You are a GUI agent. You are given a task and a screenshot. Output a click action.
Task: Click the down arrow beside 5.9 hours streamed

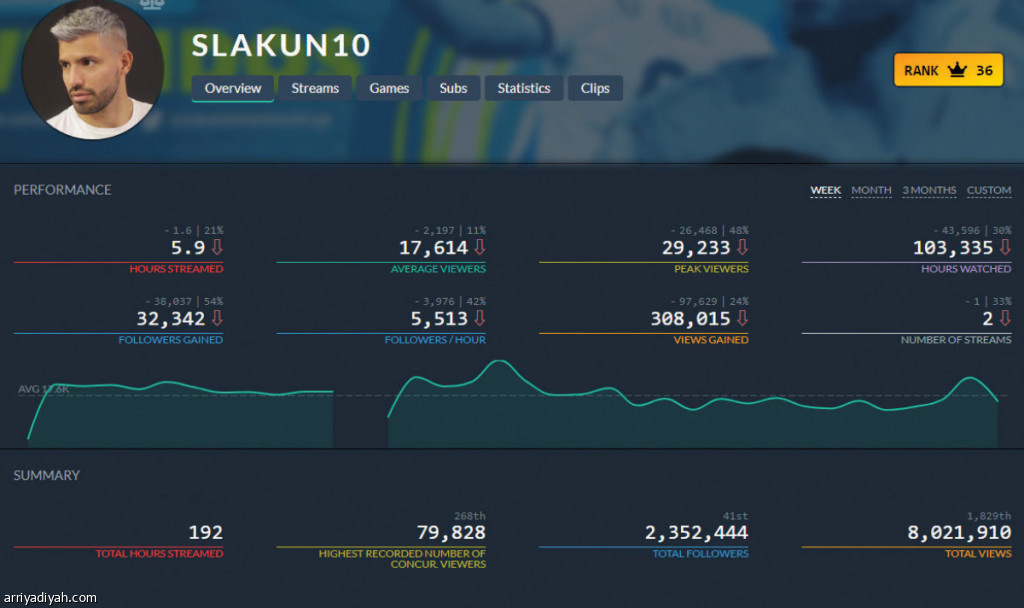(217, 247)
